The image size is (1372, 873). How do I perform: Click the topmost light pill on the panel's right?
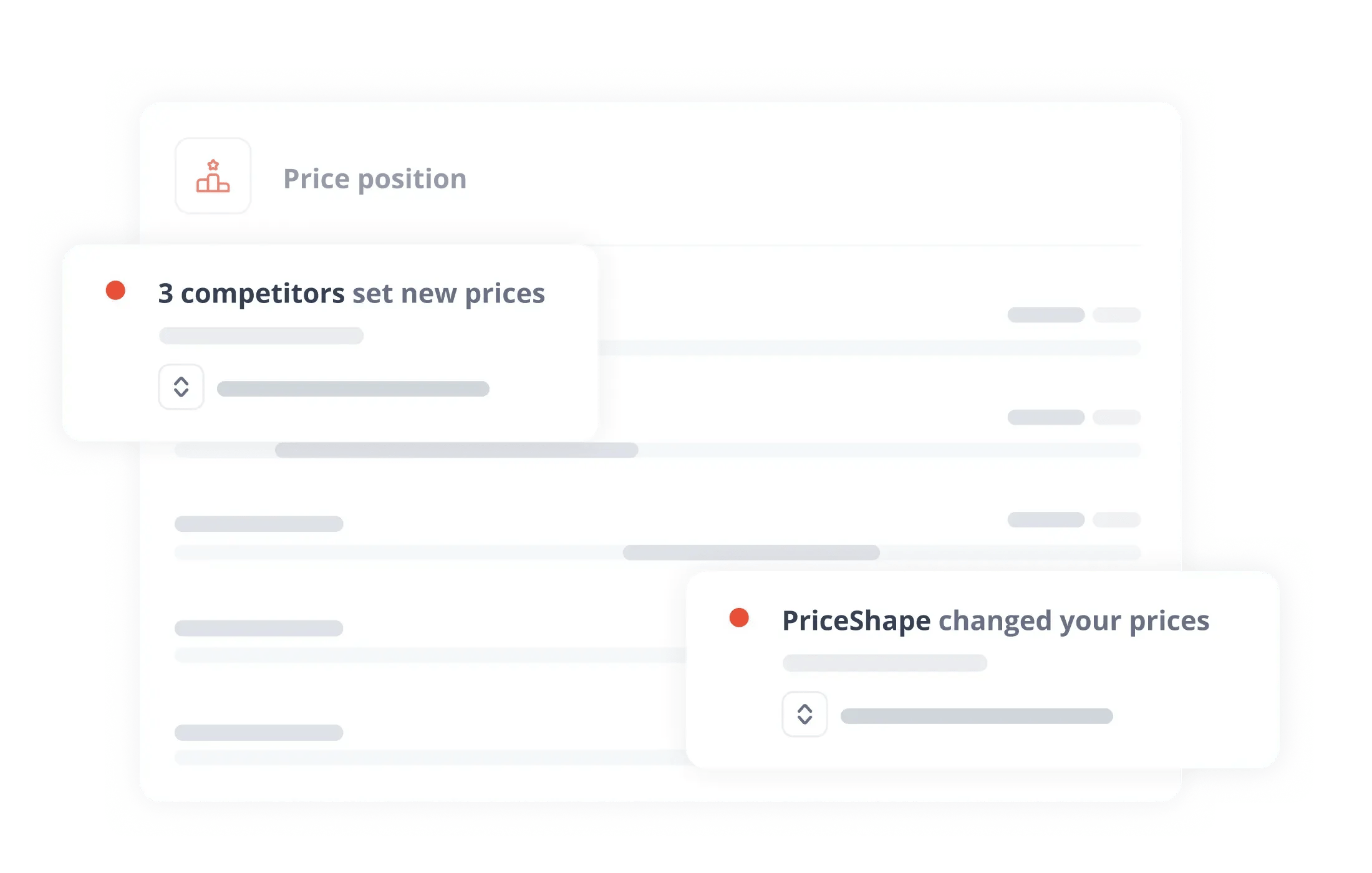(1116, 315)
